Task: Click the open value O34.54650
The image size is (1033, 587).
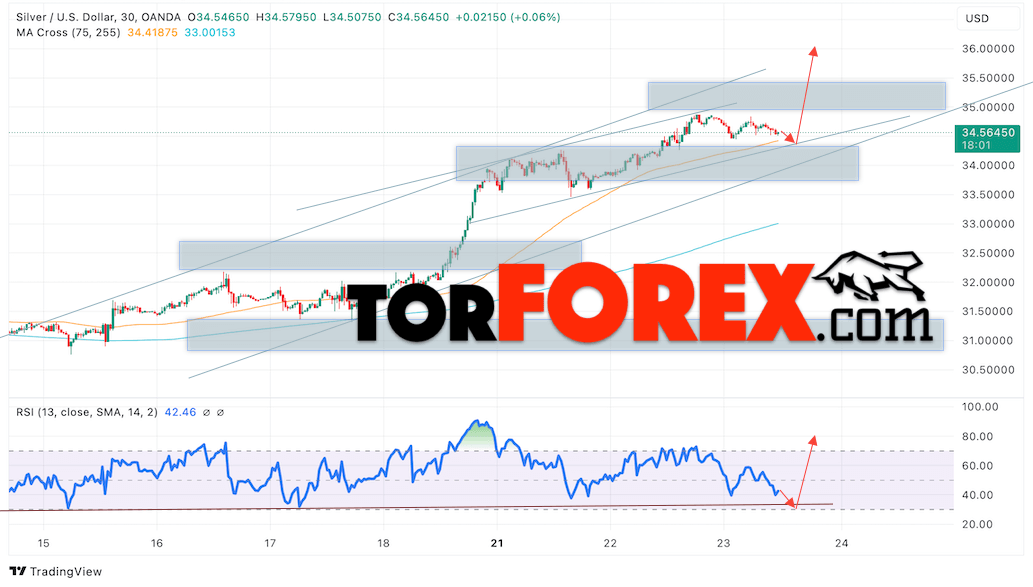Action: (221, 17)
